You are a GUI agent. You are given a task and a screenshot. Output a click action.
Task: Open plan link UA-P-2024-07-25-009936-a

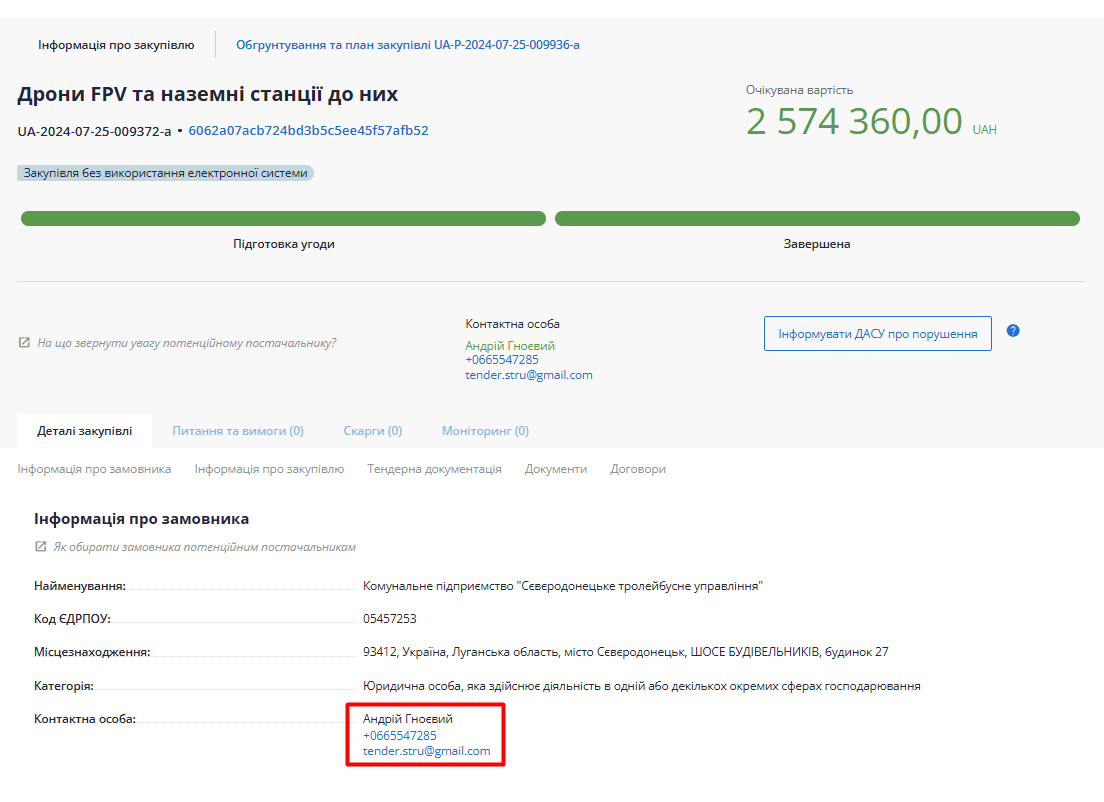407,45
